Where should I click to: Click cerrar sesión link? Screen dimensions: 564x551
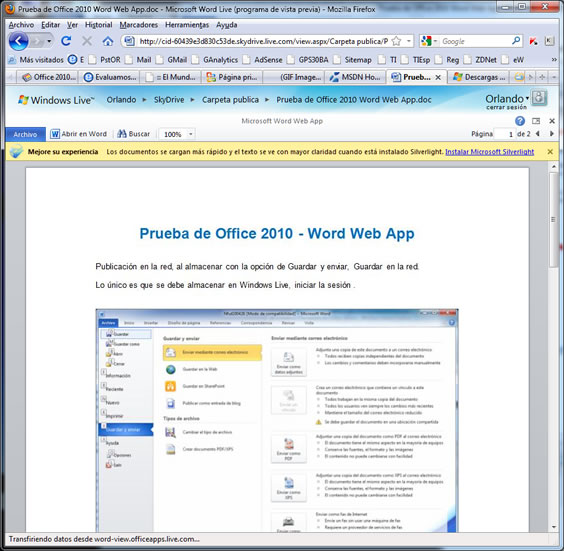tap(506, 107)
